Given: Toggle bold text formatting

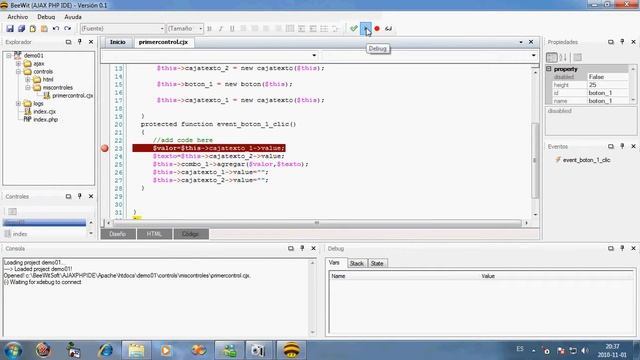Looking at the screenshot, I should pyautogui.click(x=209, y=29).
